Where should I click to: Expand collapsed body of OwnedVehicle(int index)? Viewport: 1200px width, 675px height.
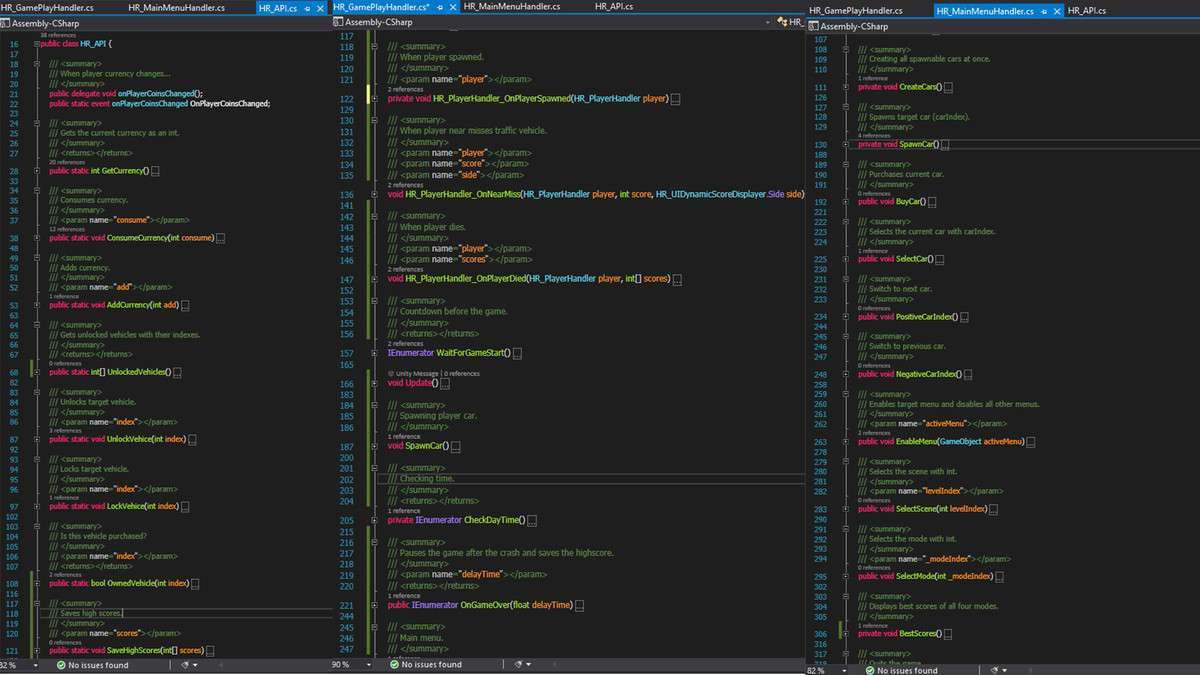(x=194, y=583)
